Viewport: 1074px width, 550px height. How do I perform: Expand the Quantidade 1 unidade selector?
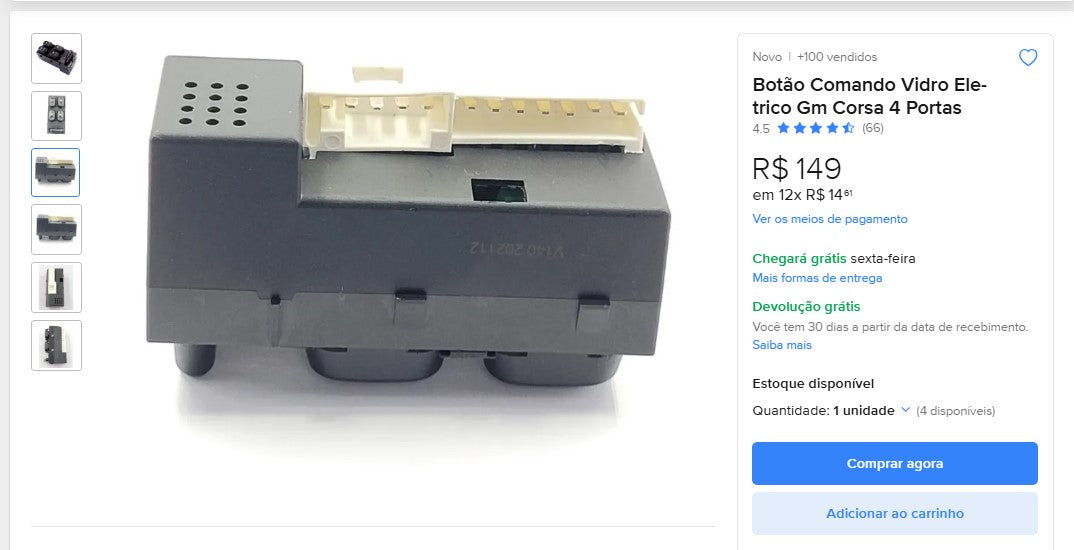[831, 410]
